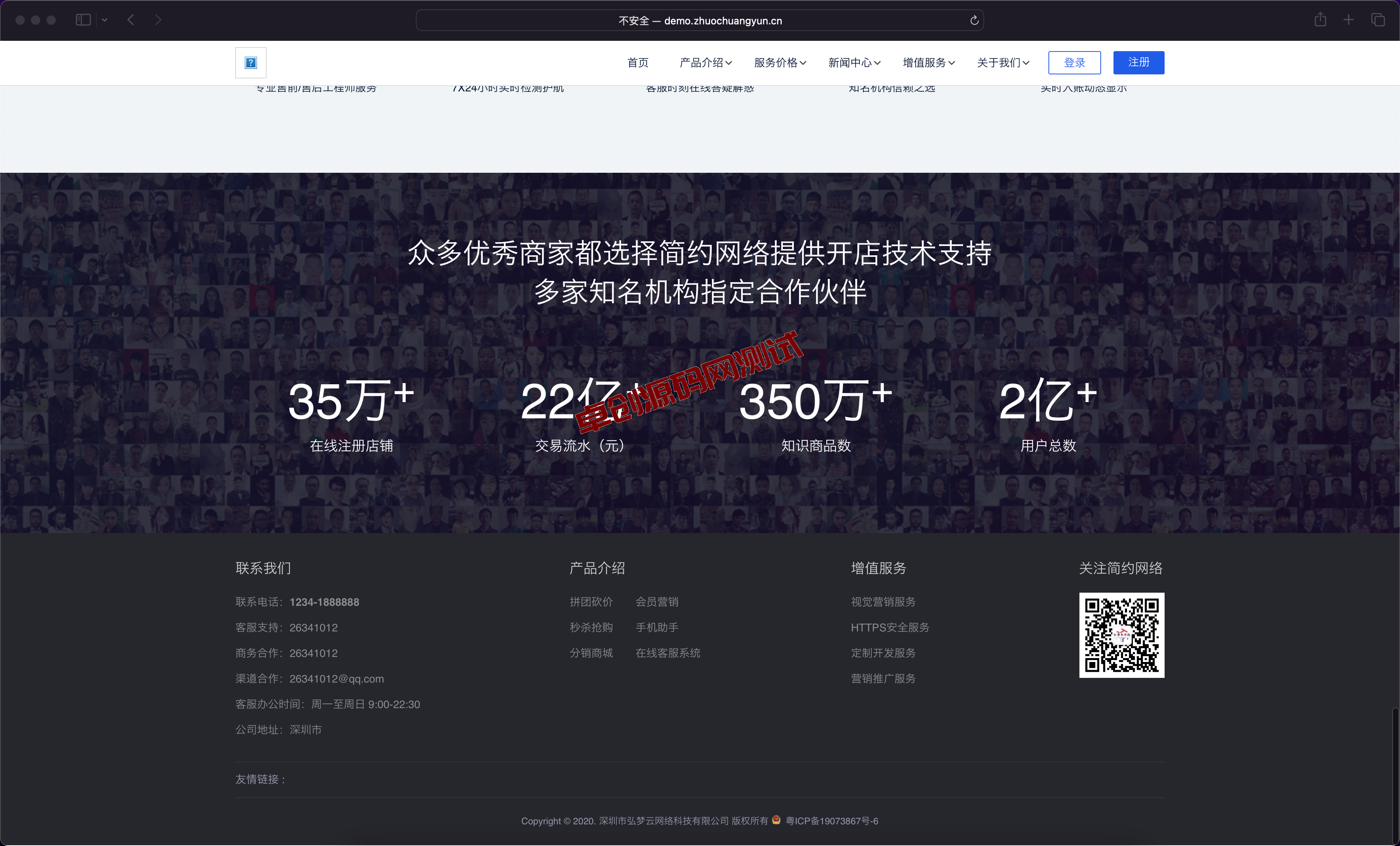Image resolution: width=1400 pixels, height=846 pixels.
Task: Expand the 服务价格 dropdown menu
Action: point(779,62)
